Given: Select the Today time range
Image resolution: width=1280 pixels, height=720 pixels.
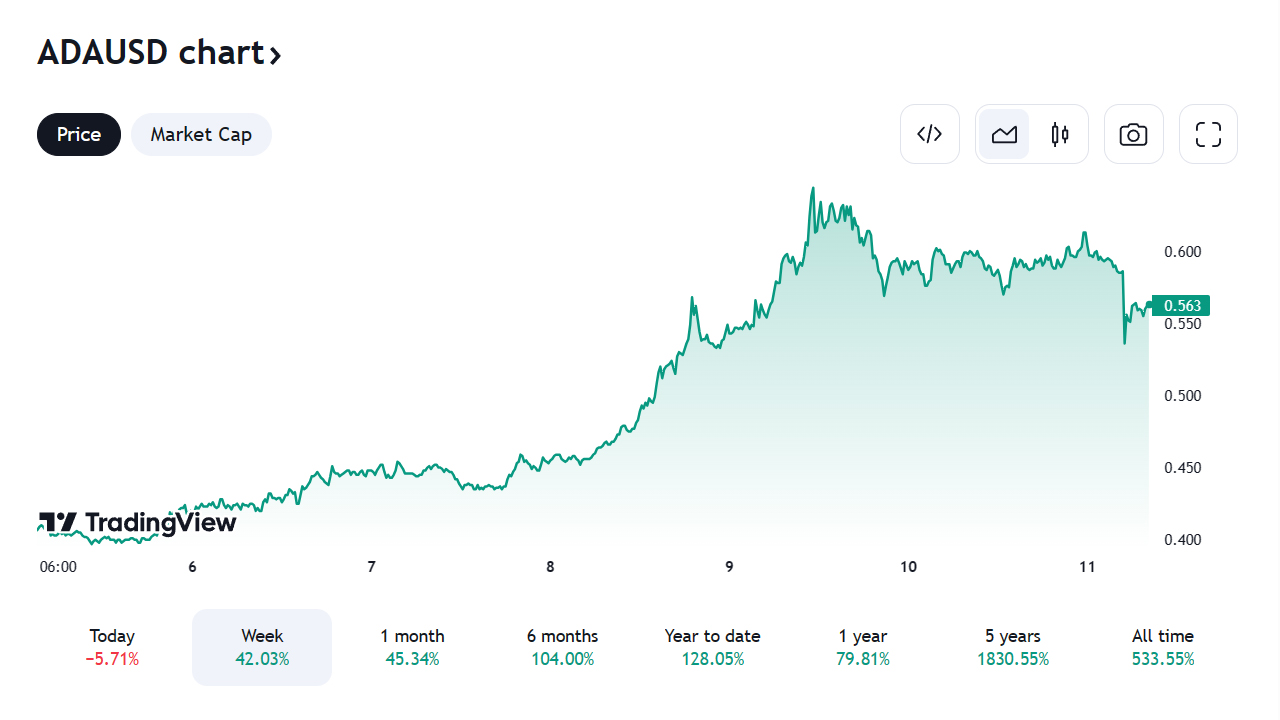Looking at the screenshot, I should (112, 647).
